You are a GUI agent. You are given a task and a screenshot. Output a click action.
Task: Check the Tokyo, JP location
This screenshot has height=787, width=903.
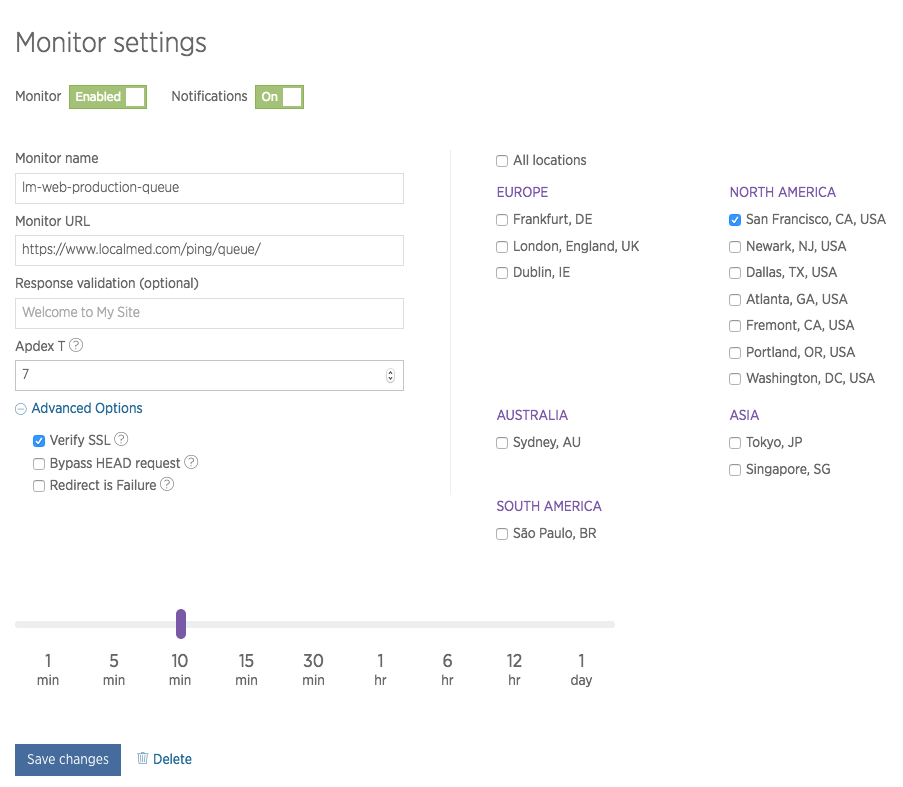(x=734, y=442)
